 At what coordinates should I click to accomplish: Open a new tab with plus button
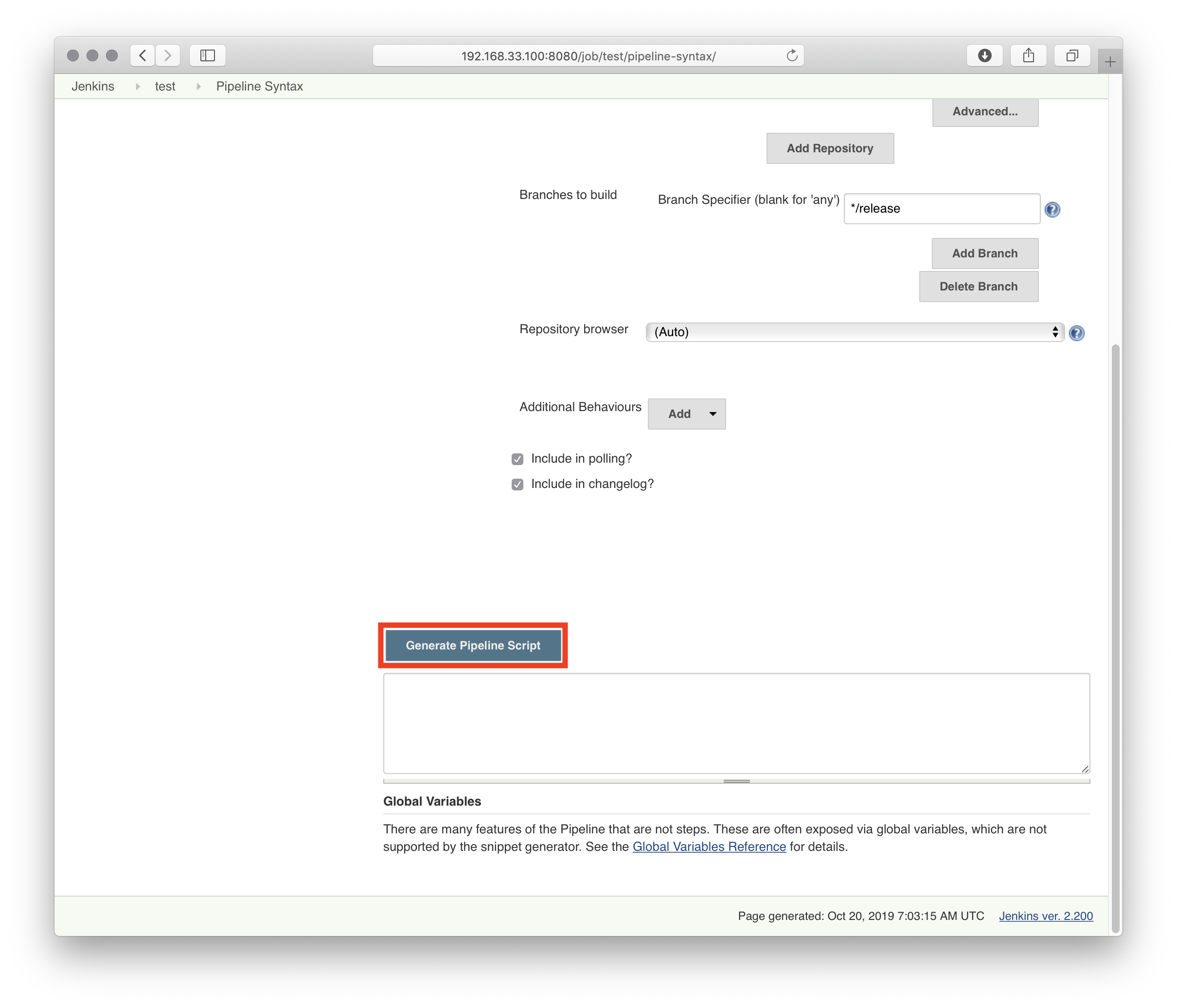(1110, 61)
